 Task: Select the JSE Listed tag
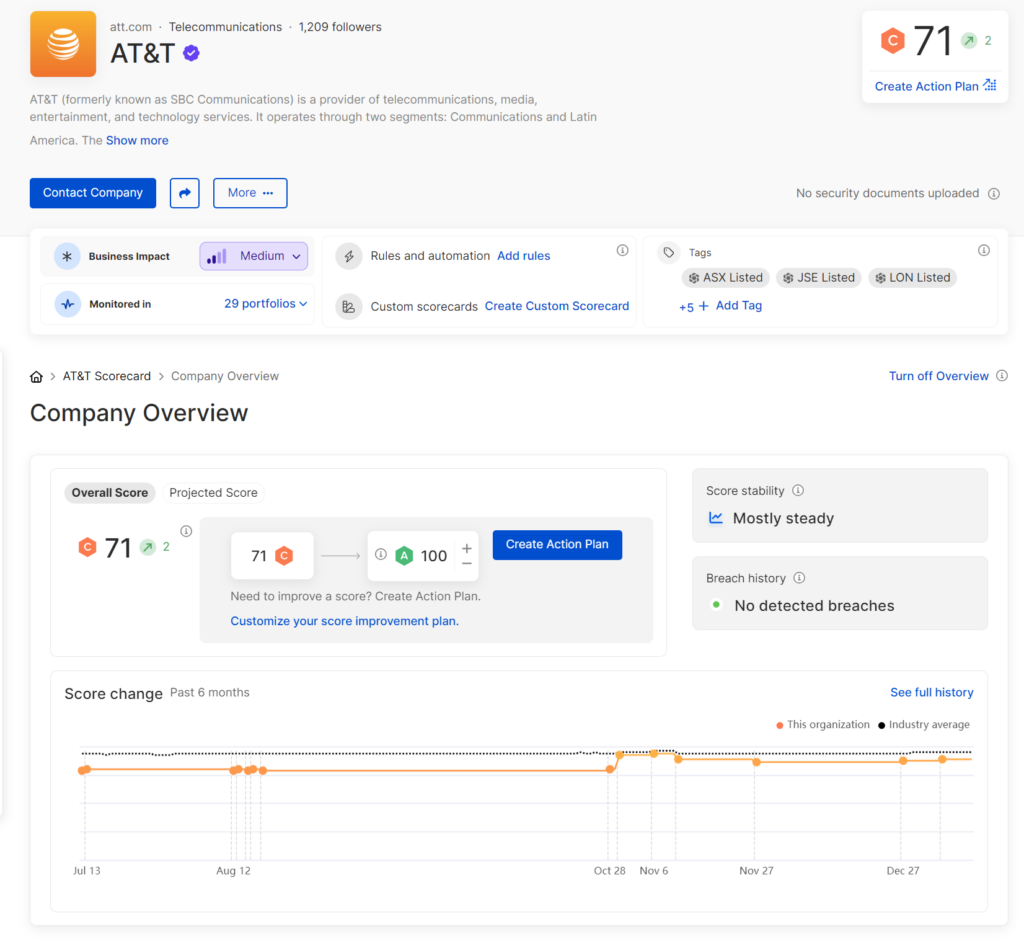coord(819,278)
